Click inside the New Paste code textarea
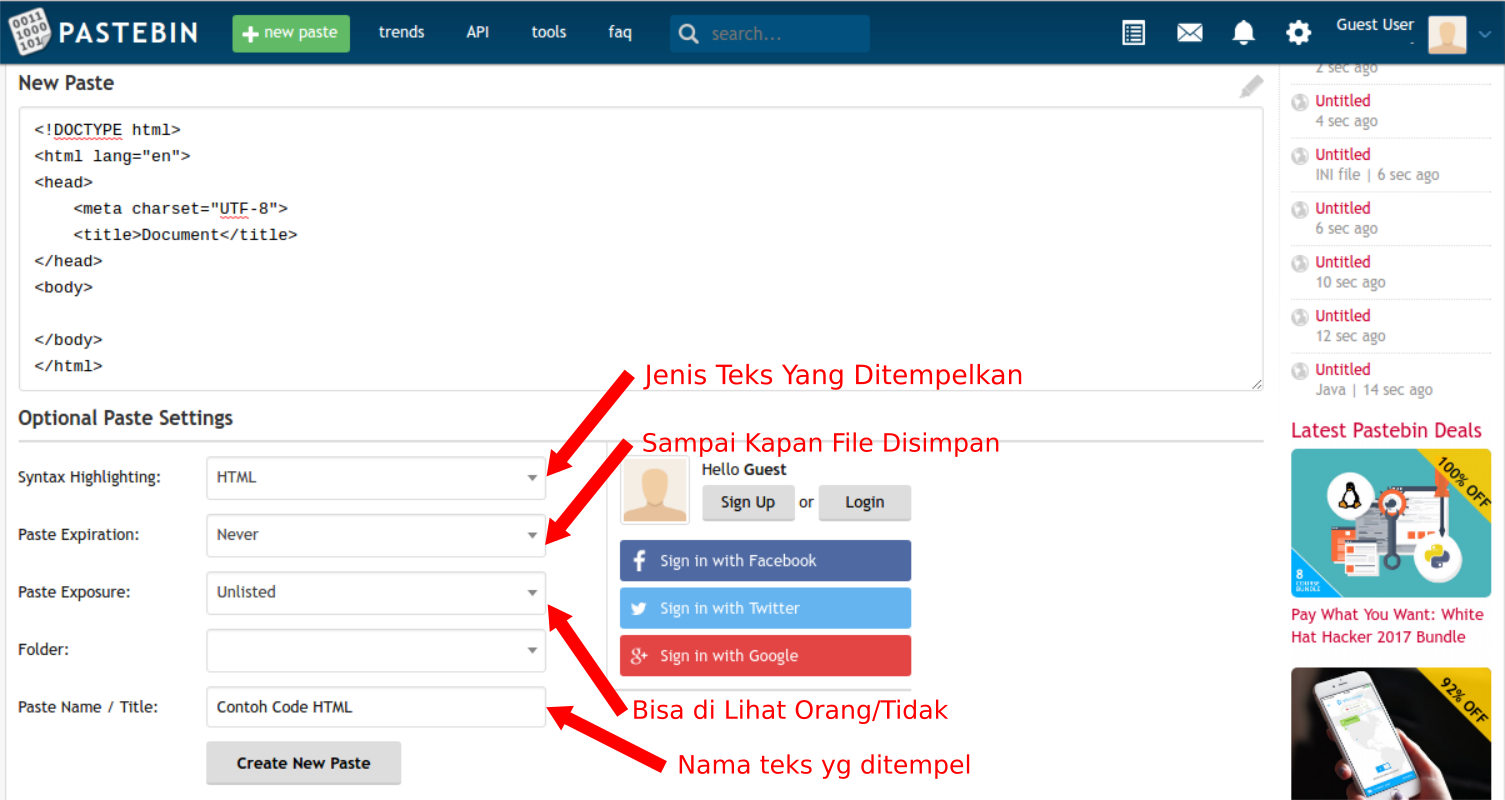This screenshot has height=800, width=1505. point(640,248)
